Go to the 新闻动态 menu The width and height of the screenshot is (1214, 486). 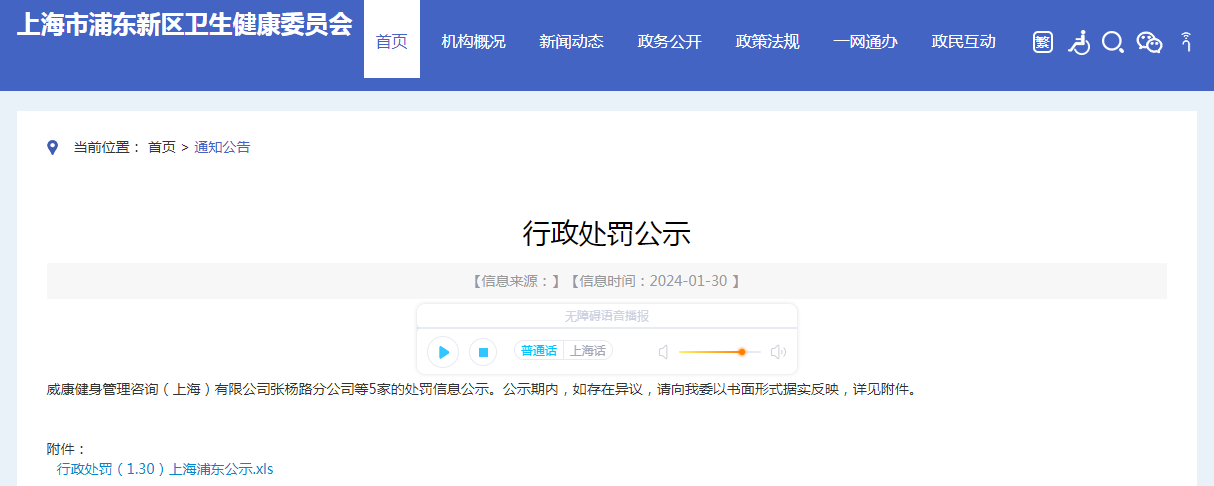coord(571,42)
